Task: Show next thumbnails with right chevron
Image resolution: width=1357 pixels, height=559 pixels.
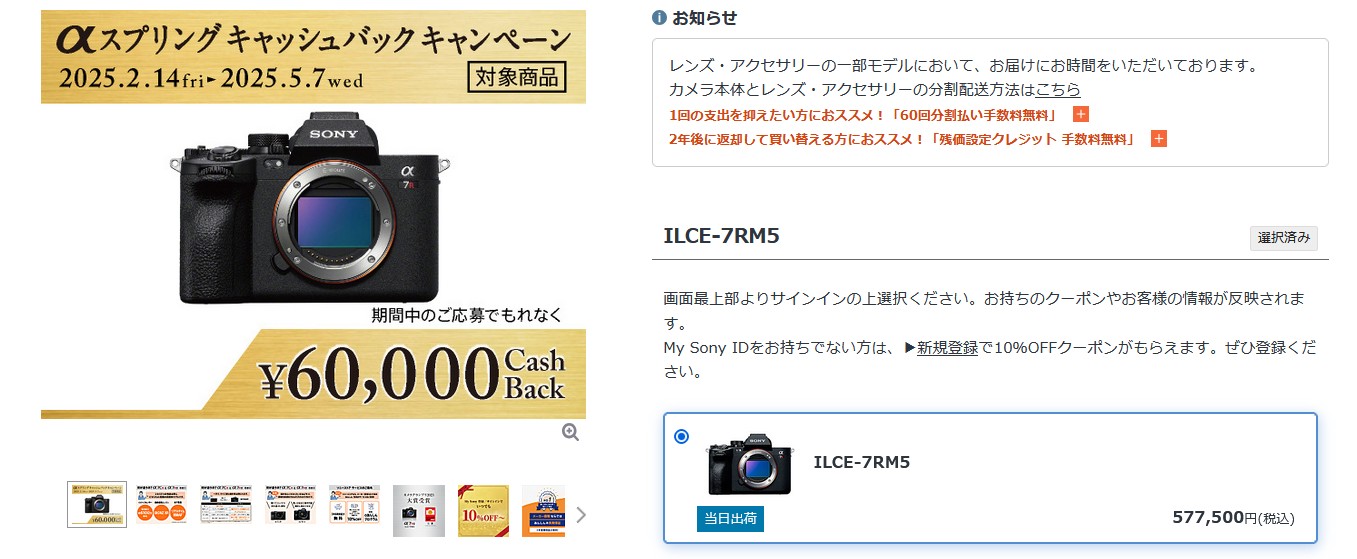Action: coord(581,514)
